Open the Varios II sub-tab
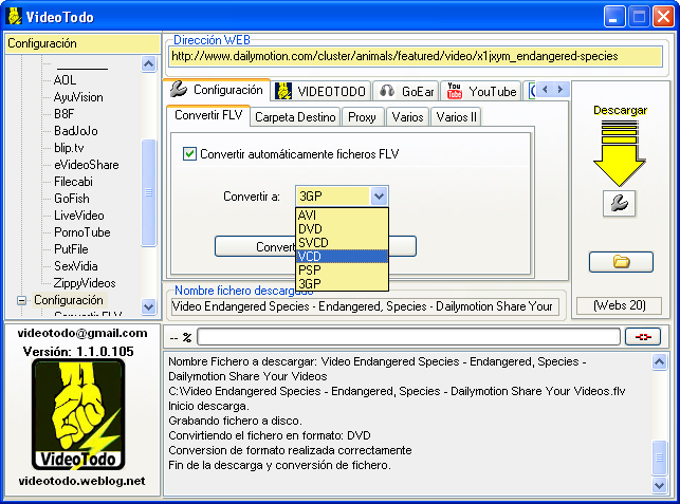This screenshot has height=504, width=680. click(456, 117)
